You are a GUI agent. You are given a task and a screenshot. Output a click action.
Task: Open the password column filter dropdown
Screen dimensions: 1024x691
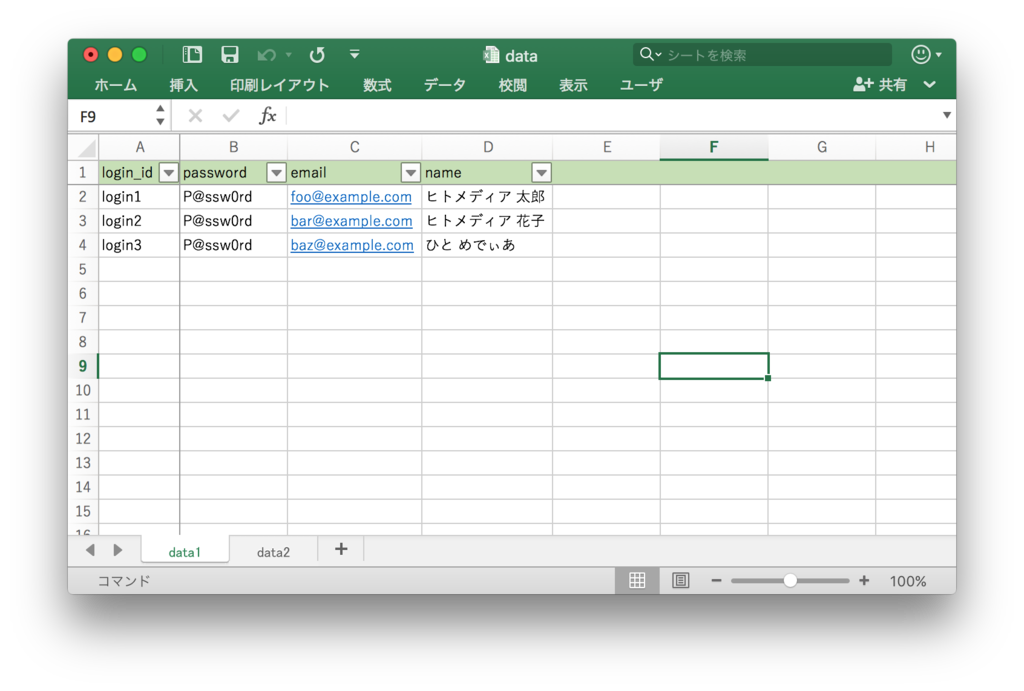(x=276, y=173)
